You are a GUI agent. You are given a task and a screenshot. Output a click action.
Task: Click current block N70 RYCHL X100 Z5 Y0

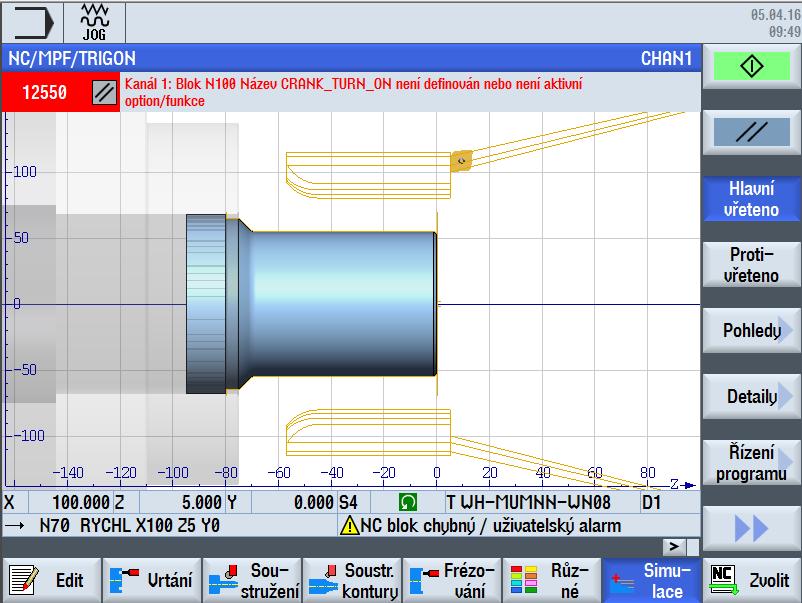[x=130, y=525]
